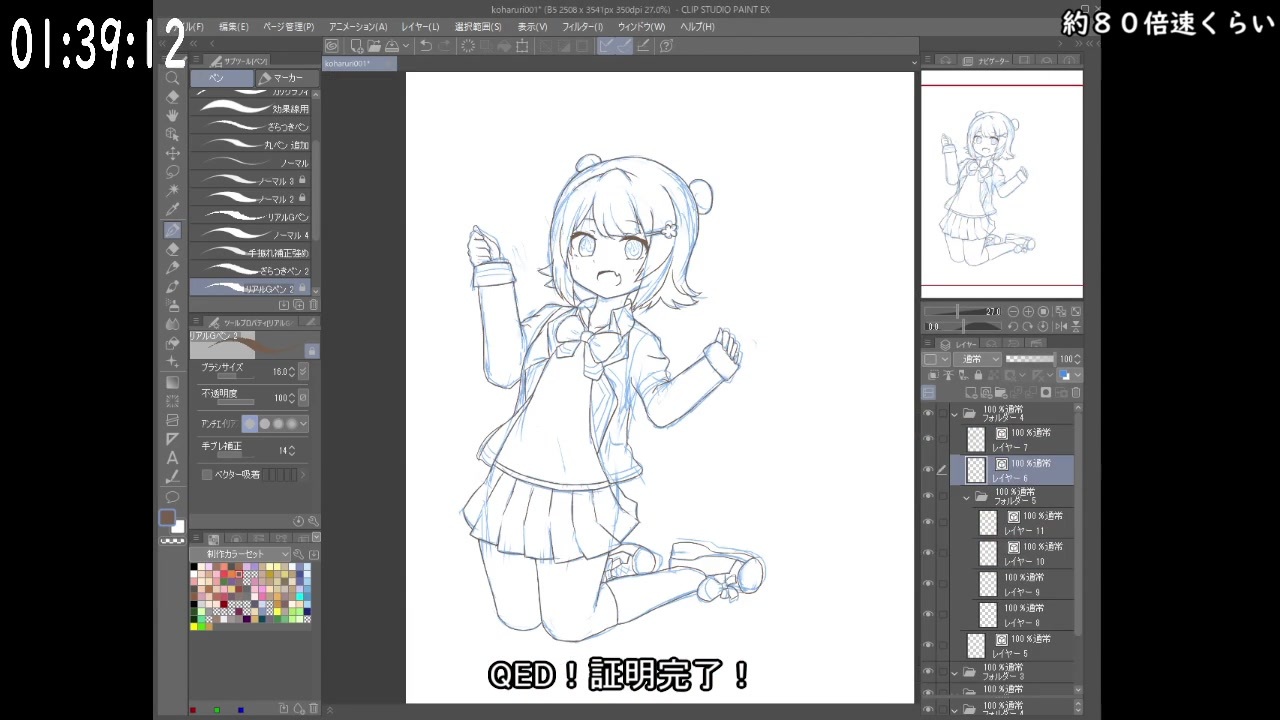Select the Lasso selection tool
The height and width of the screenshot is (720, 1280).
pyautogui.click(x=172, y=173)
